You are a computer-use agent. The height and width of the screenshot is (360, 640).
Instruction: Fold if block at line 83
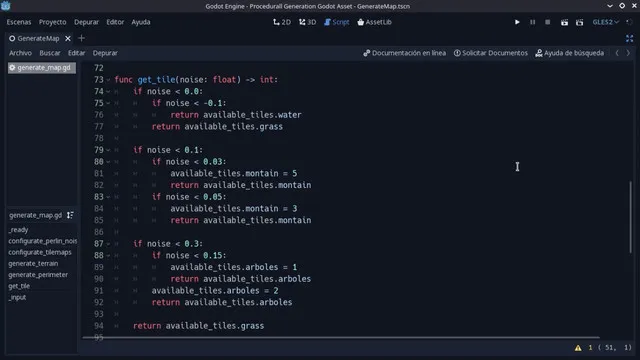coord(108,198)
